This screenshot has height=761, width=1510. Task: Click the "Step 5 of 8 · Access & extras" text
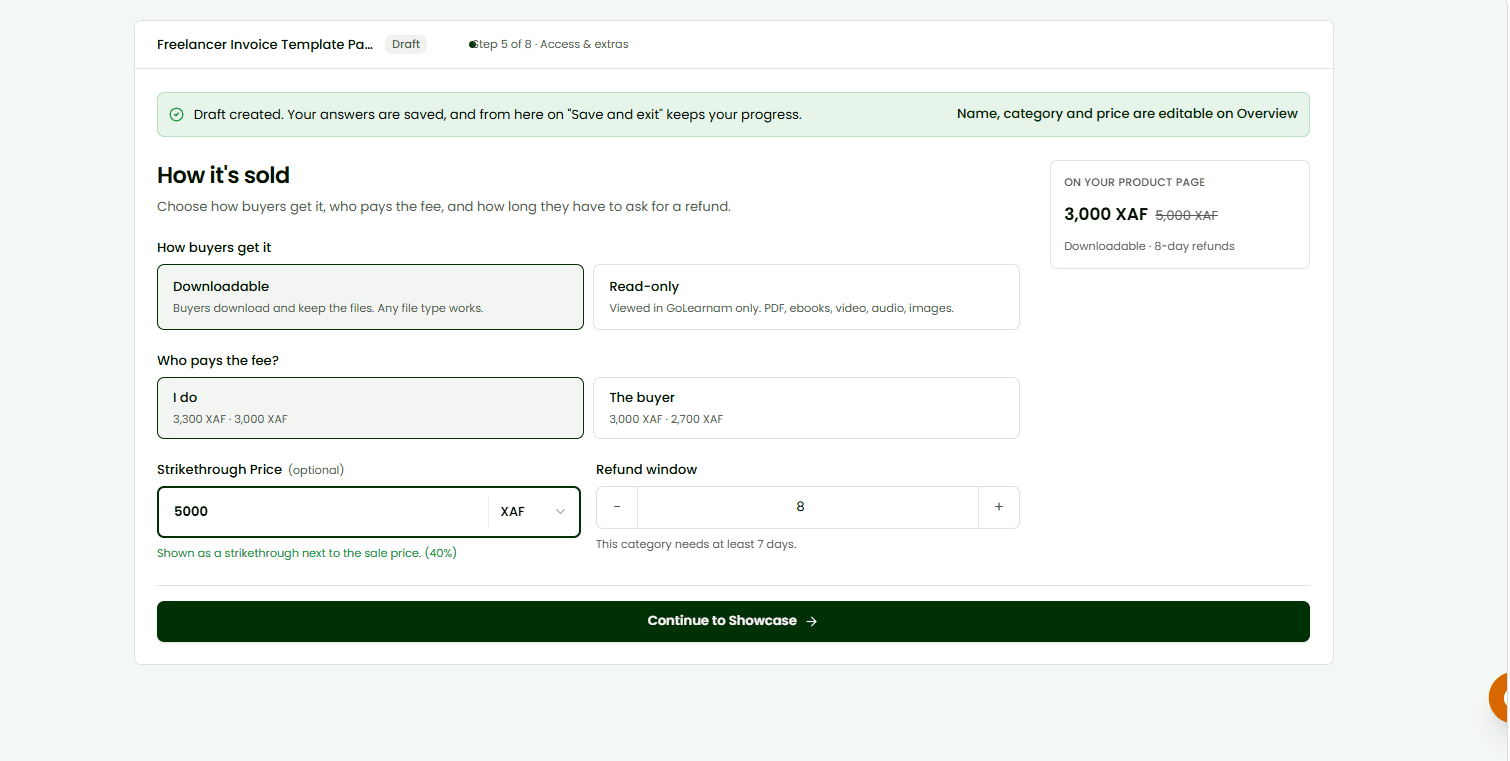(x=551, y=45)
